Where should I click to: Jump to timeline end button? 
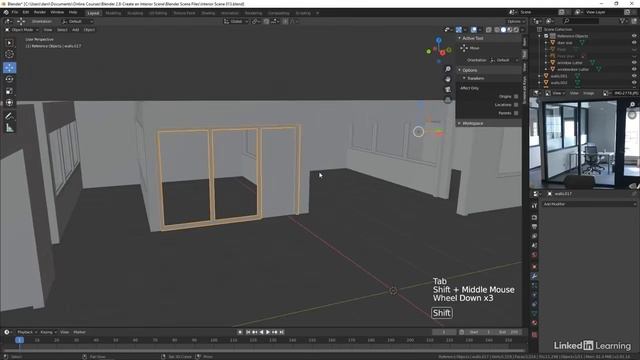tap(281, 332)
